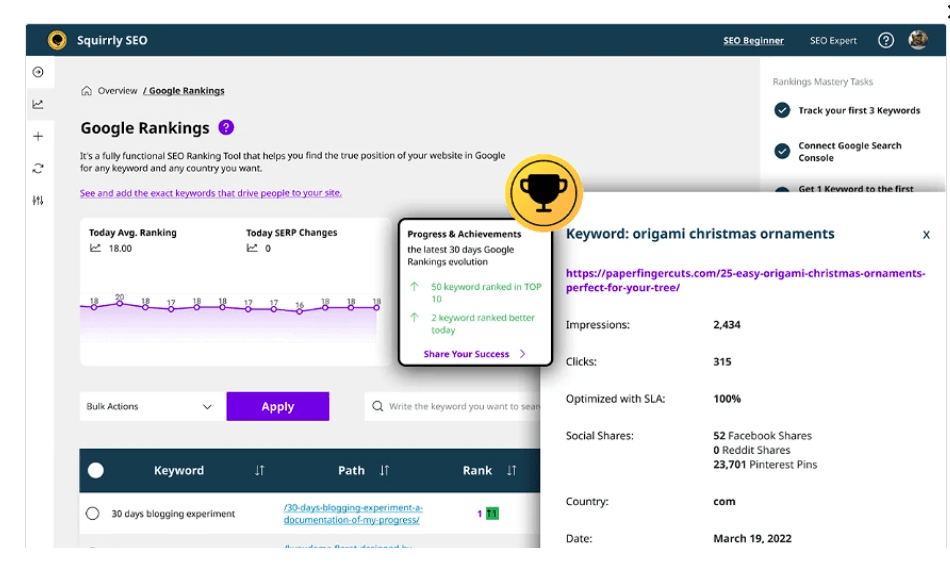The height and width of the screenshot is (573, 950).
Task: Click the 23,701 Pinterest Pins text
Action: tap(765, 465)
